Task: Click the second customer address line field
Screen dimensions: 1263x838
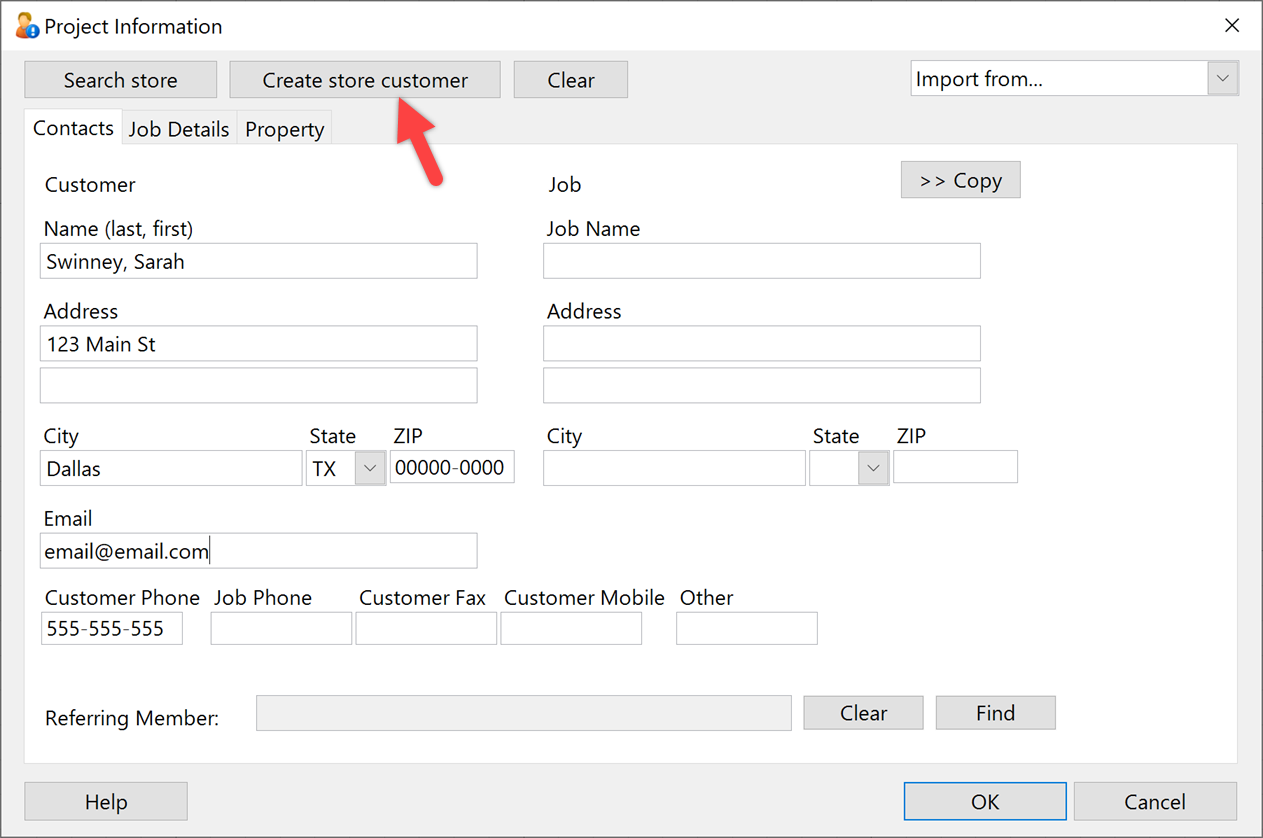Action: [x=259, y=385]
